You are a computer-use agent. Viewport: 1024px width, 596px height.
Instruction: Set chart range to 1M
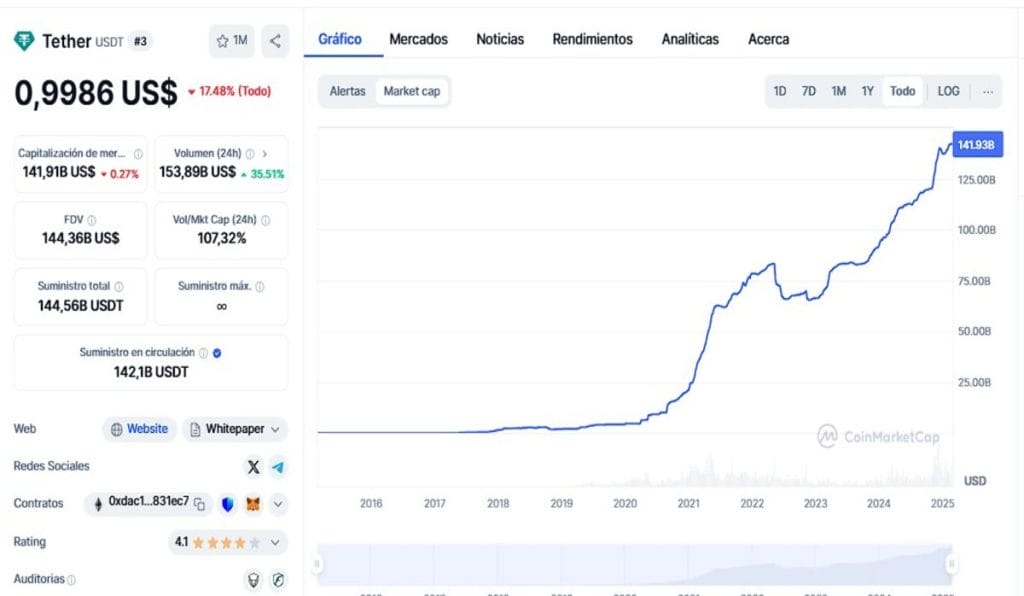click(x=839, y=91)
